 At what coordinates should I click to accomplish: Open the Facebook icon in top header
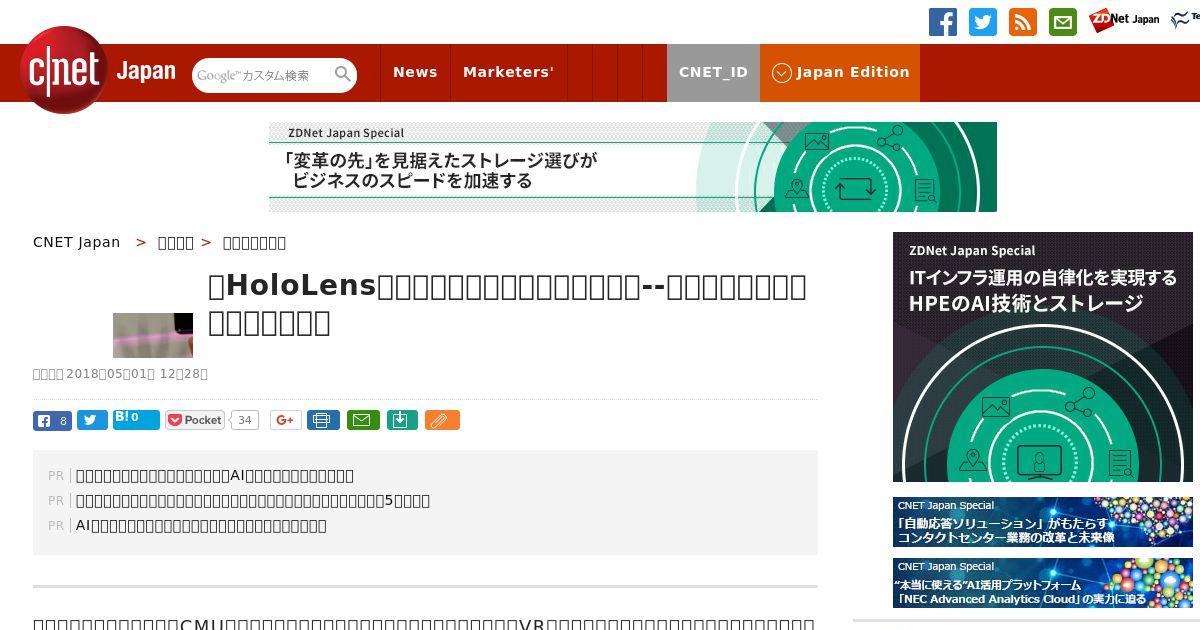943,22
